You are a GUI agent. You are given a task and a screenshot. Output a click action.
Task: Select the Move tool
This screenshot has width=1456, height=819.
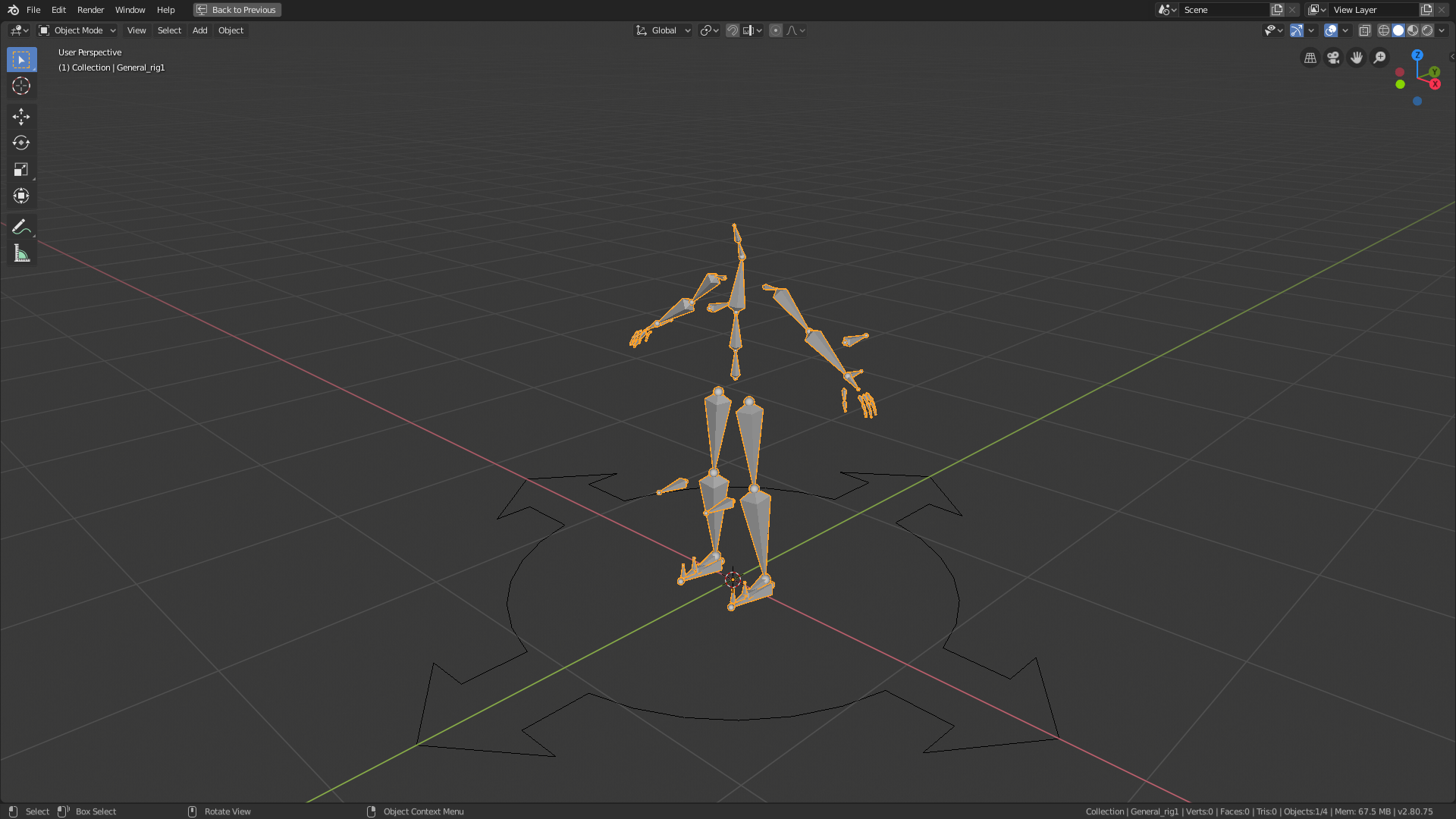pos(21,117)
